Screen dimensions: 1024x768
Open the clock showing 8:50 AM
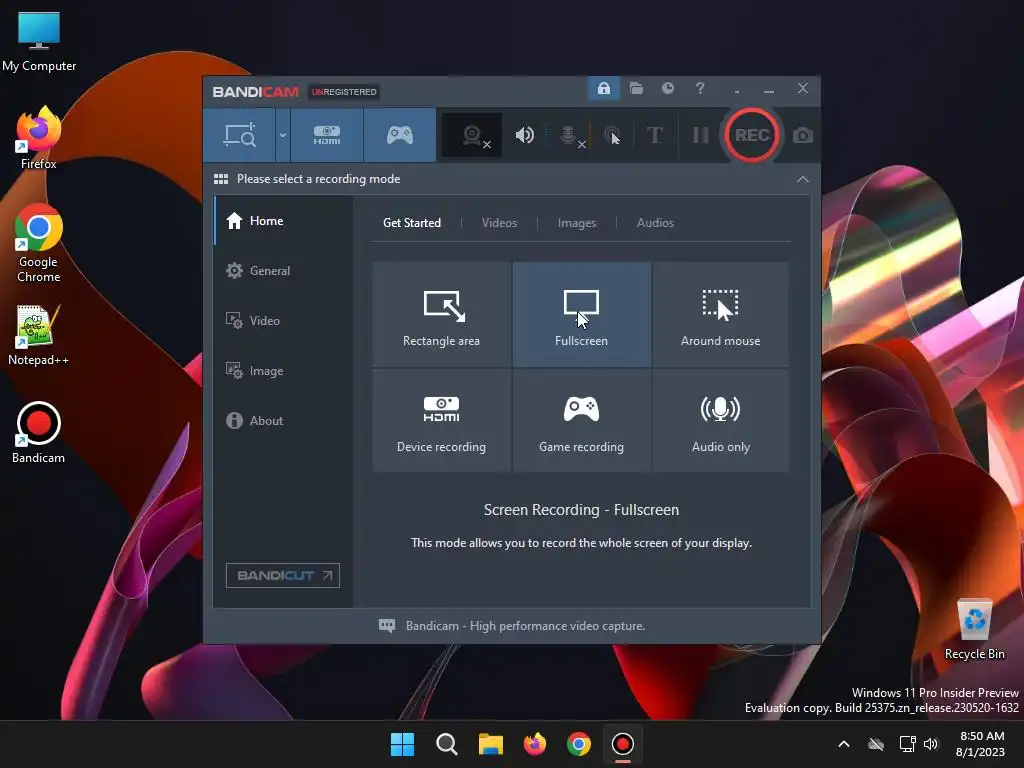pyautogui.click(x=981, y=744)
